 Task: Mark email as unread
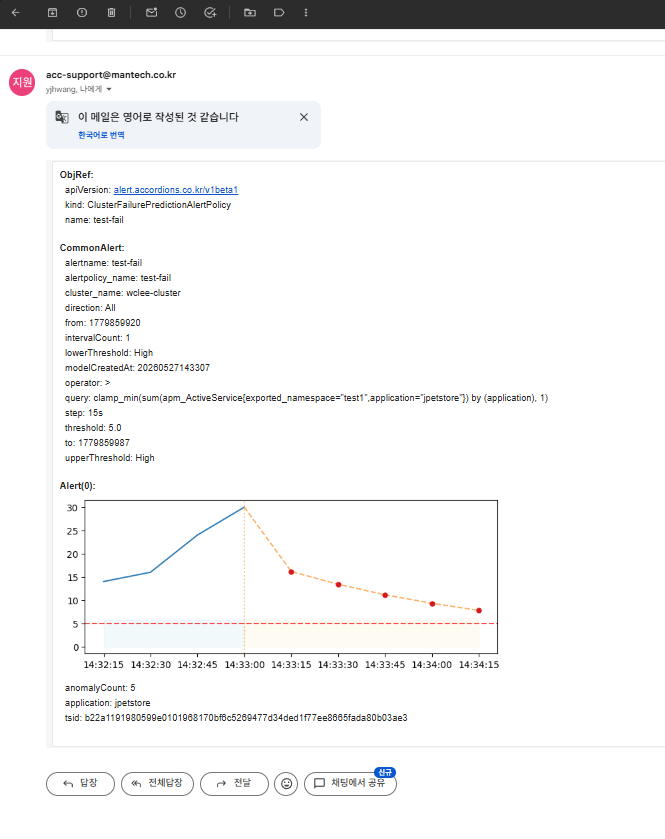(151, 12)
